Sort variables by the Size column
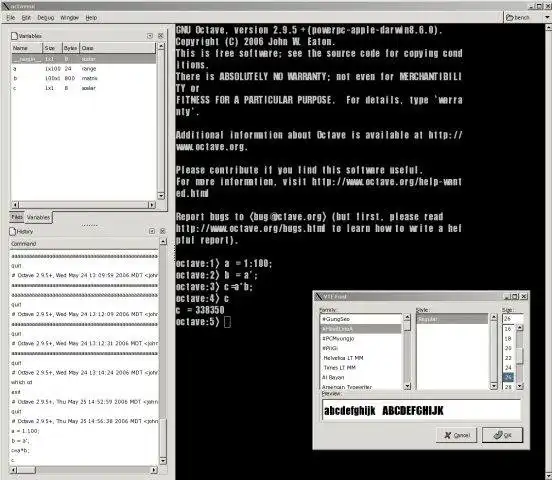Image resolution: width=552 pixels, height=480 pixels. 52,48
